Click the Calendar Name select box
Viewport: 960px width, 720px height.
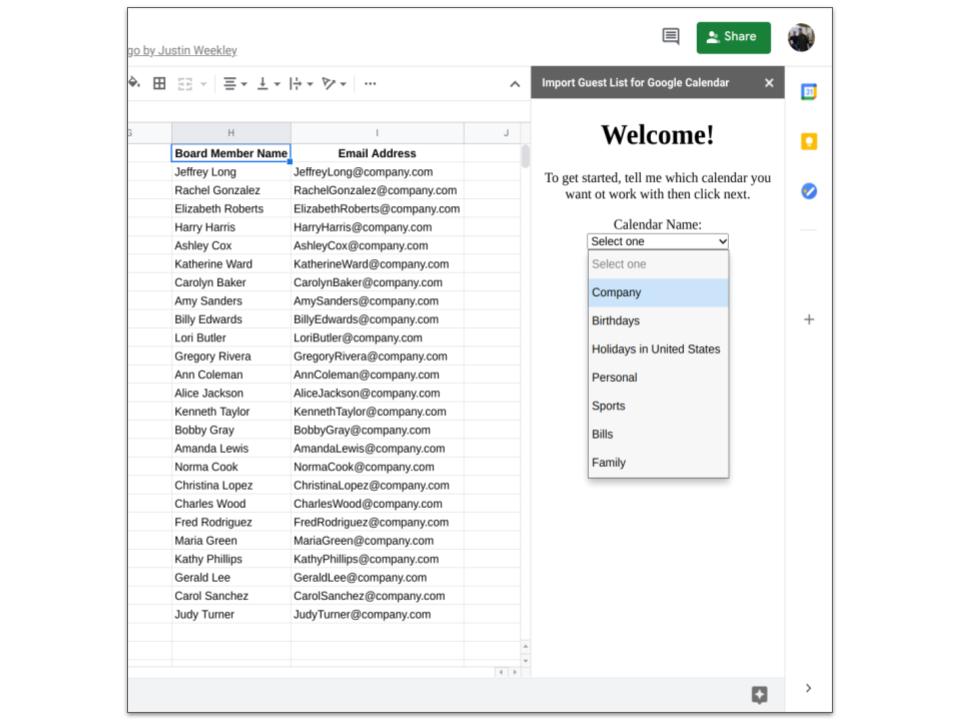point(658,241)
